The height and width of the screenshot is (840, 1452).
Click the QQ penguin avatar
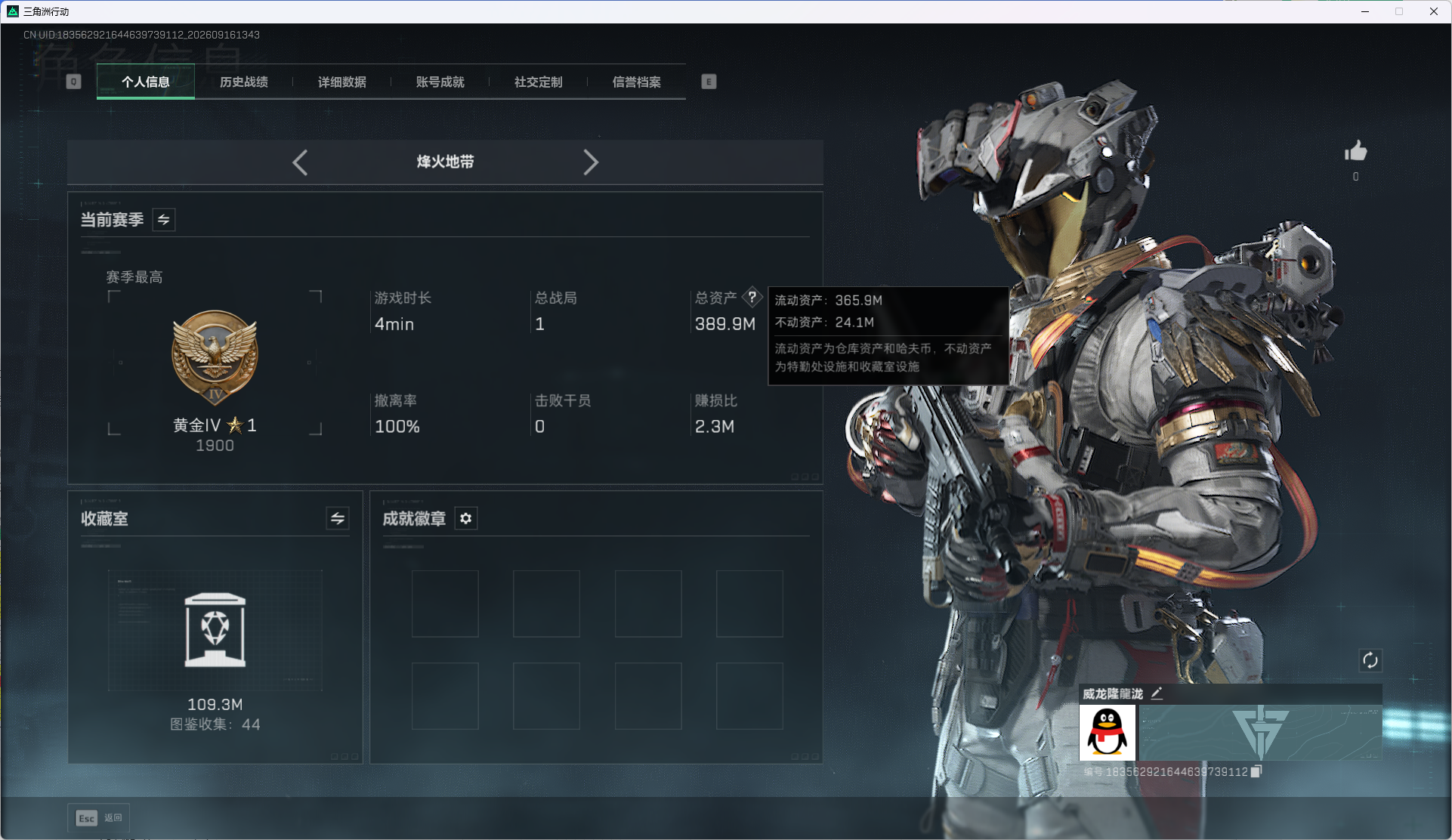tap(1108, 733)
